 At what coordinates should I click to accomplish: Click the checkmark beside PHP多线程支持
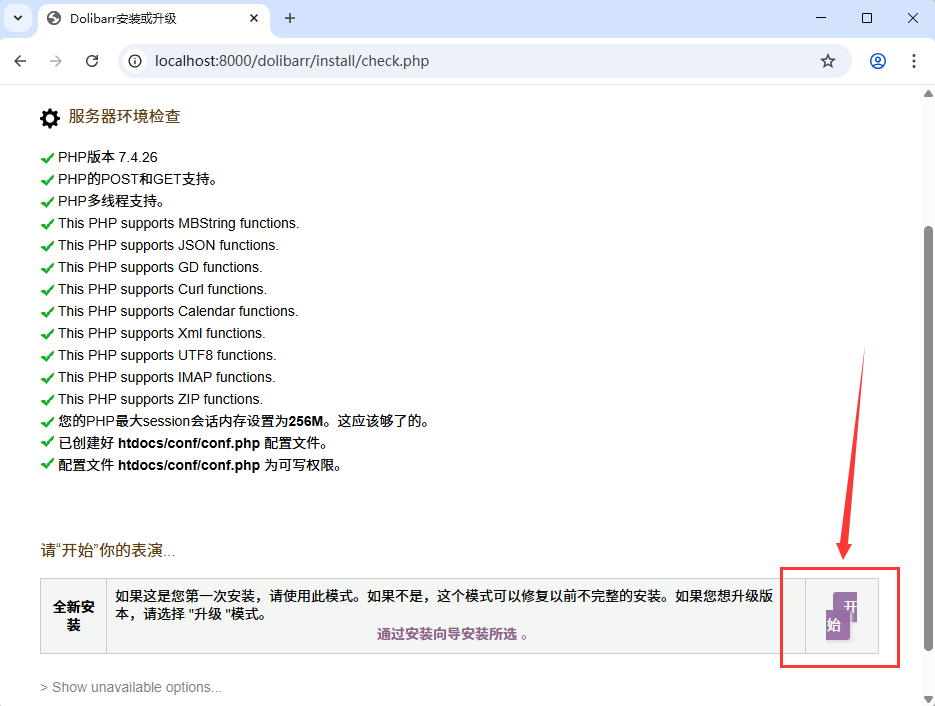point(48,202)
